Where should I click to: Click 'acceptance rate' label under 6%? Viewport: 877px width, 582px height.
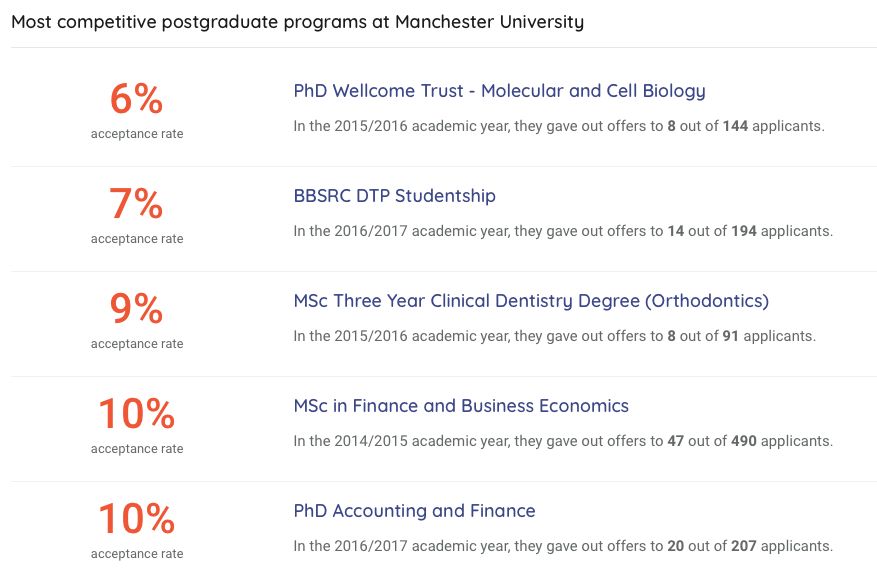[137, 134]
